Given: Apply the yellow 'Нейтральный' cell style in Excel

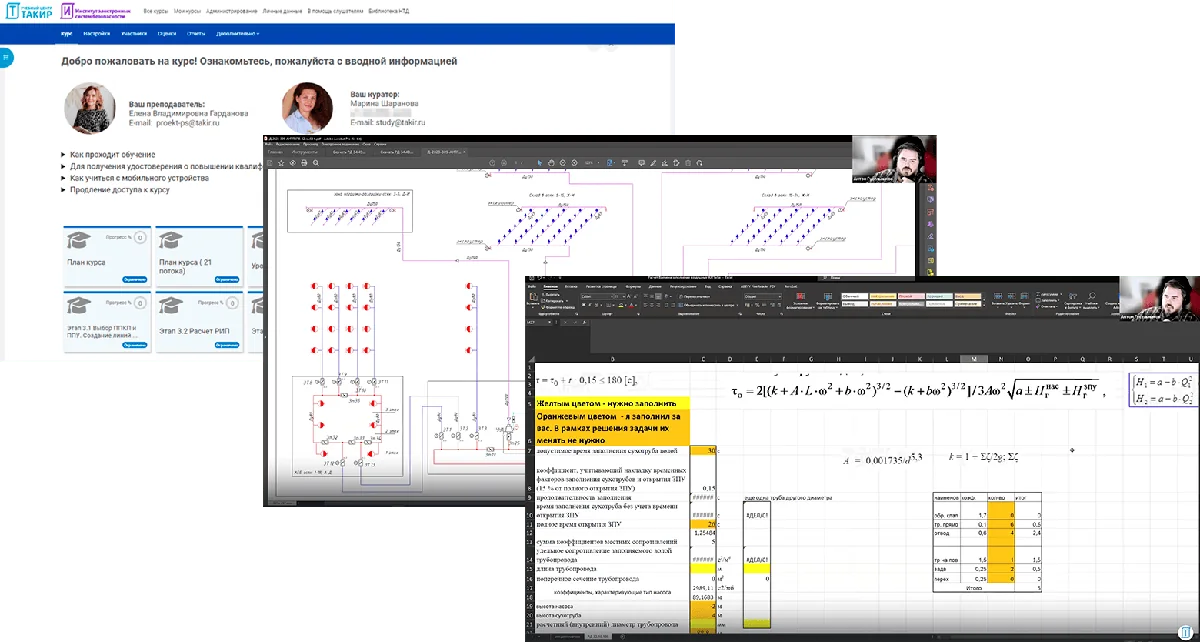Looking at the screenshot, I should pyautogui.click(x=883, y=297).
